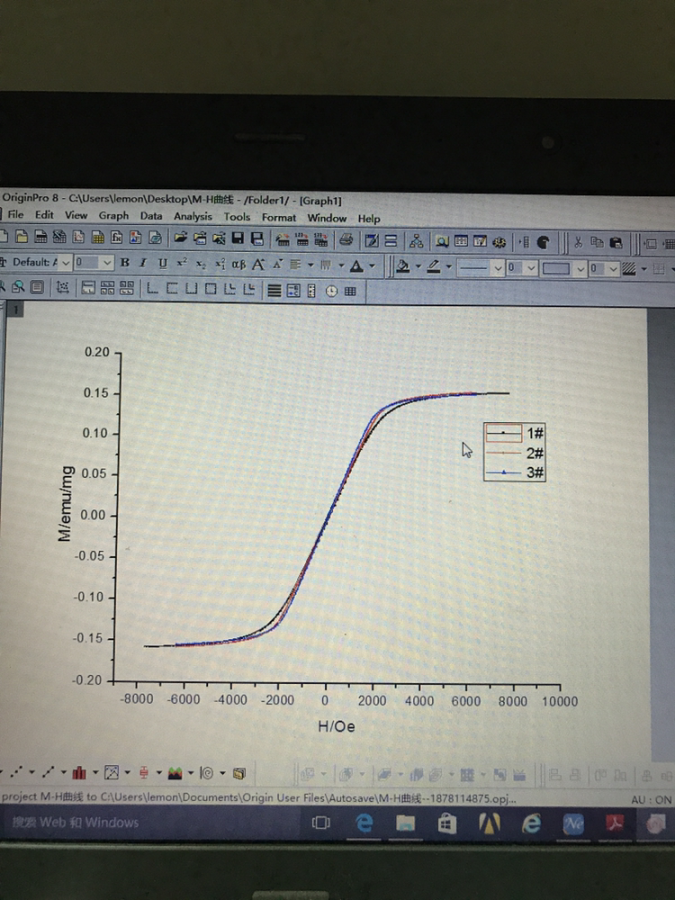Open the Data menu
The image size is (675, 900).
point(151,216)
